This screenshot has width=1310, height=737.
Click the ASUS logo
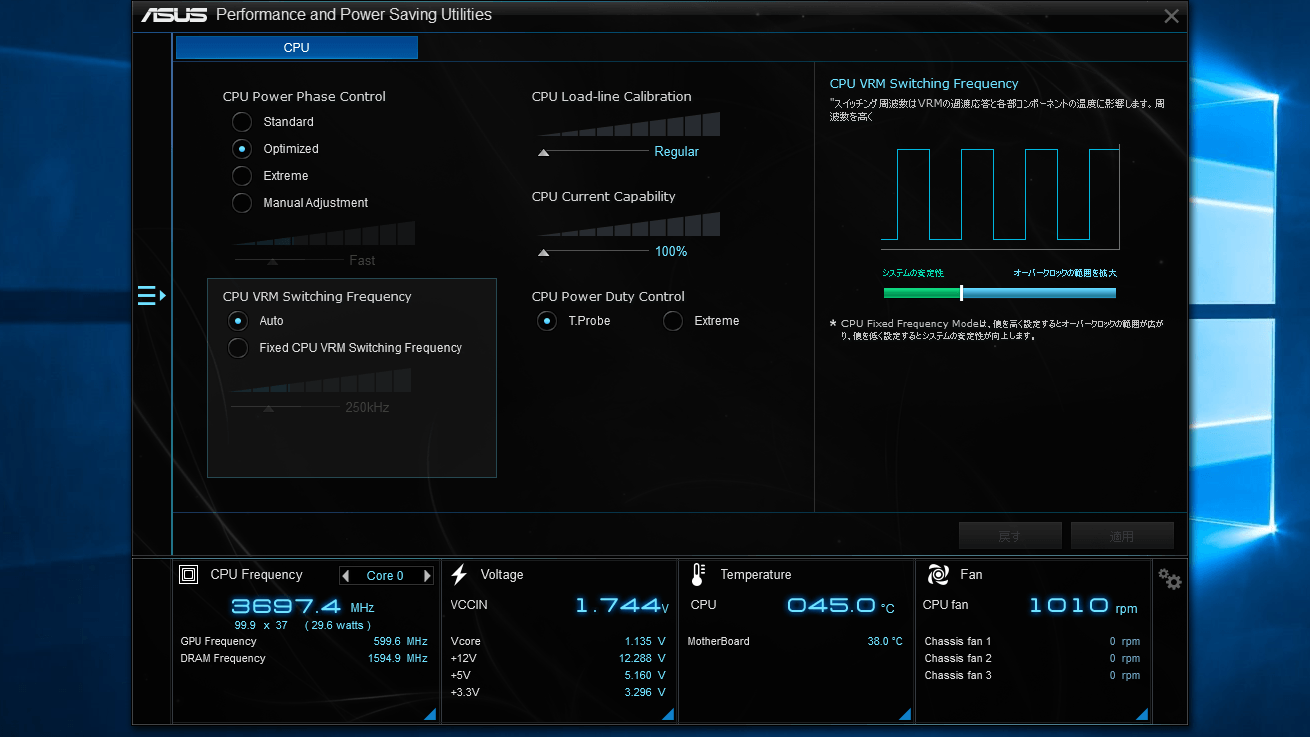click(174, 15)
